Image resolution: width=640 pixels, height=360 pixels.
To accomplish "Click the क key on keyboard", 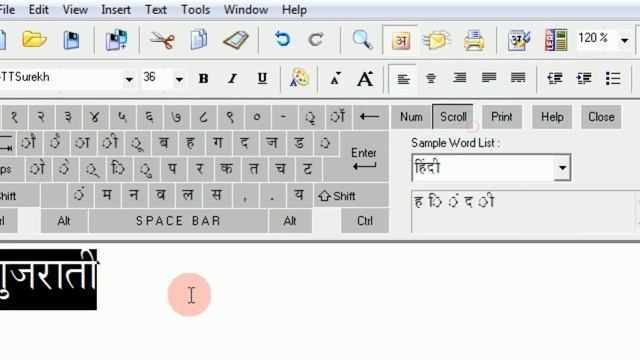I will click(x=227, y=169).
